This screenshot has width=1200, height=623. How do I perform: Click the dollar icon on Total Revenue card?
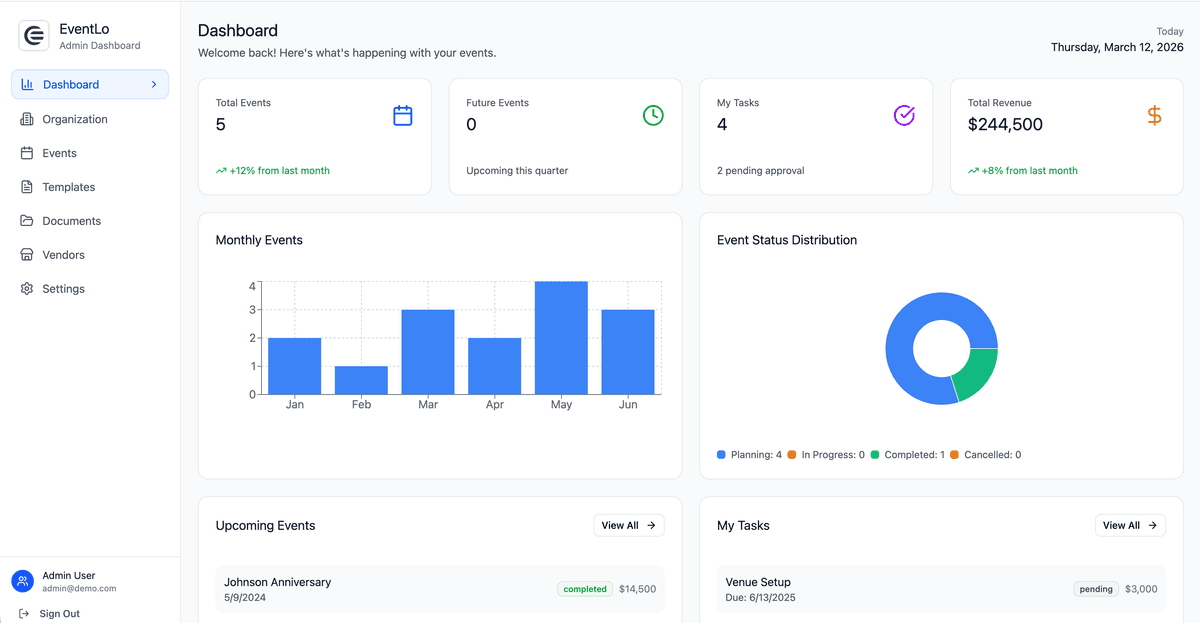[1154, 115]
